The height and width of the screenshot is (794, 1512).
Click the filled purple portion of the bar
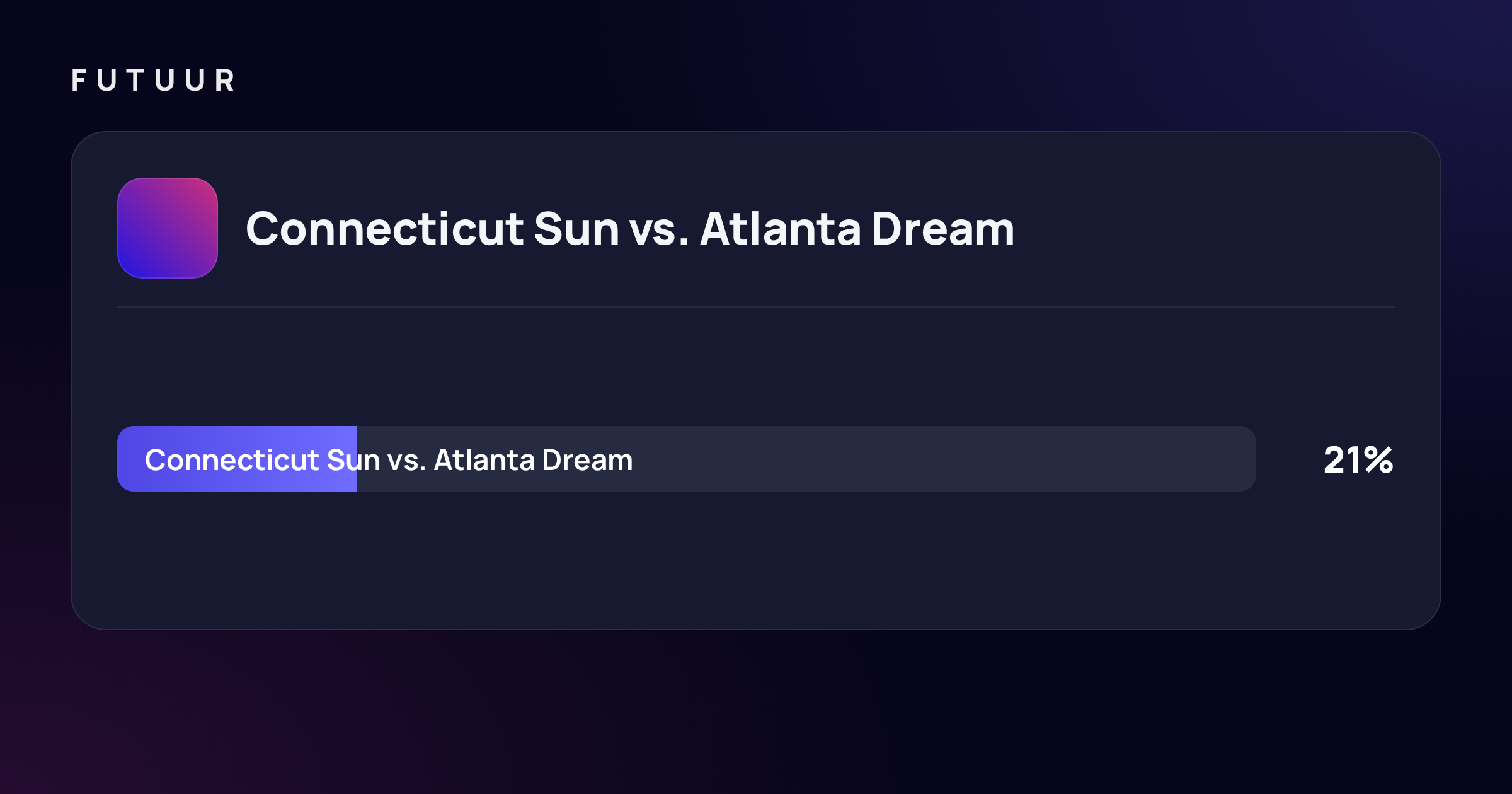point(237,459)
